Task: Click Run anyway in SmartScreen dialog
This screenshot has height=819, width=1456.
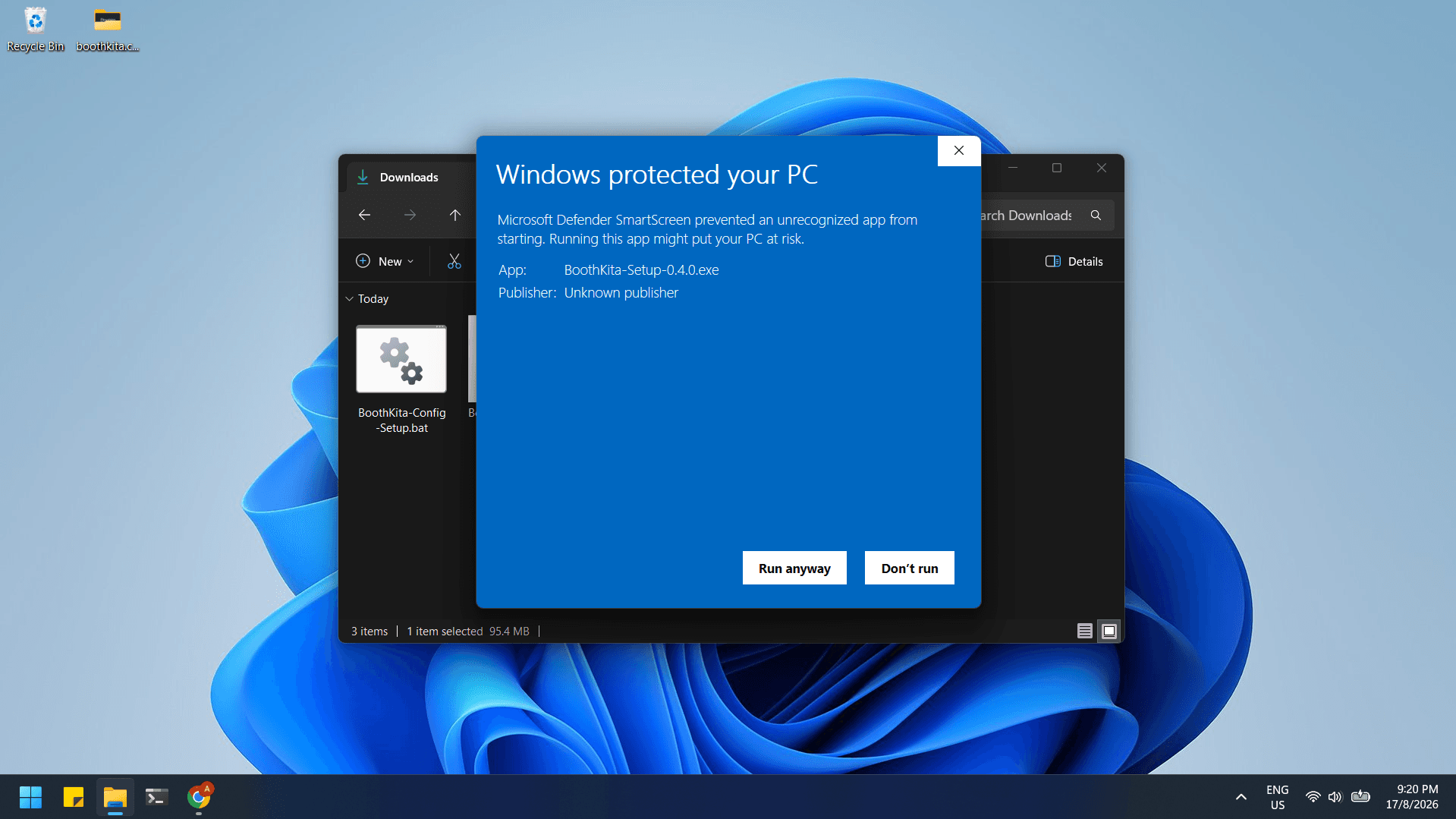Action: point(794,568)
